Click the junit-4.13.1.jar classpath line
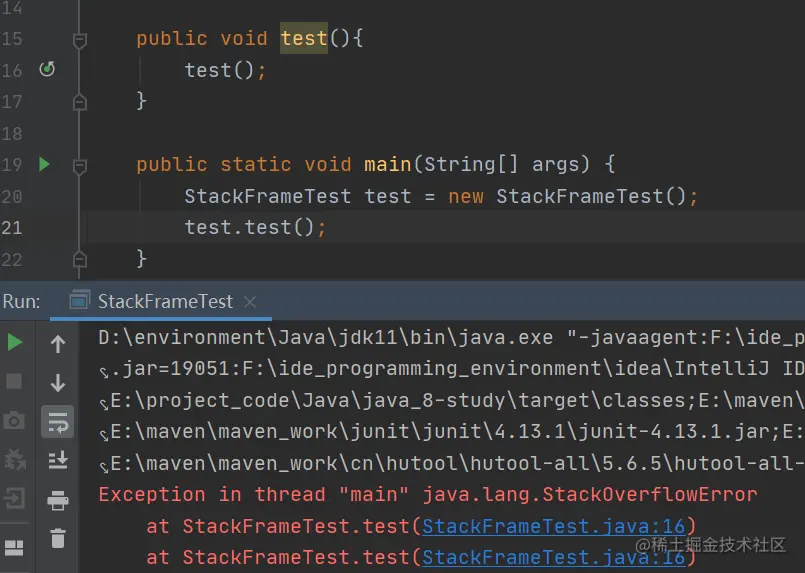 (452, 432)
